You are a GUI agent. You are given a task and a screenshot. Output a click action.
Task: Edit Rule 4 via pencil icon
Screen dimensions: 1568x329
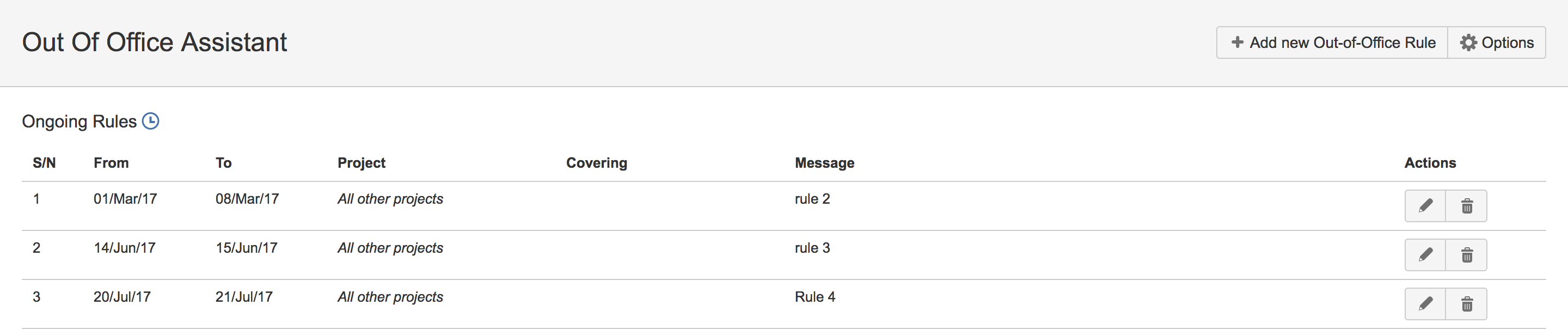click(x=1424, y=303)
